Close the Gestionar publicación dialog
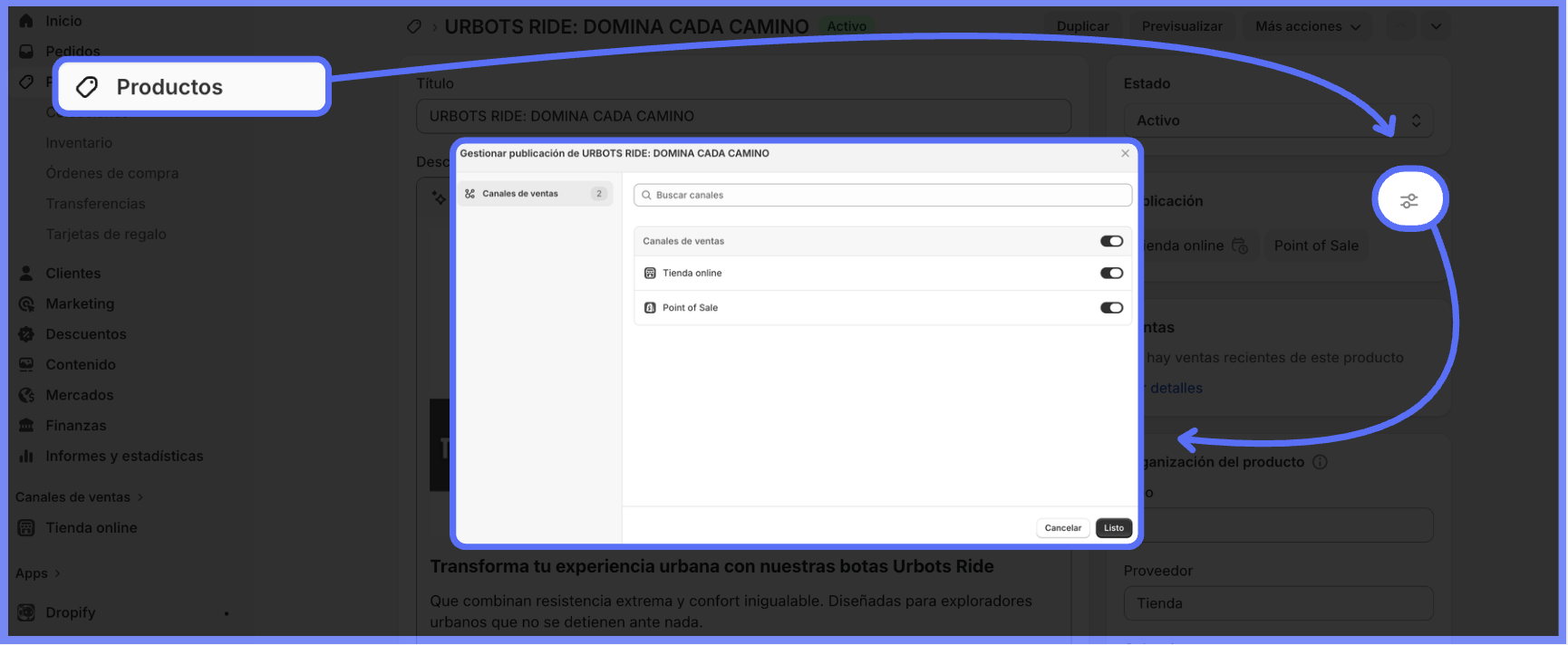The width and height of the screenshot is (1568, 645). [1125, 154]
